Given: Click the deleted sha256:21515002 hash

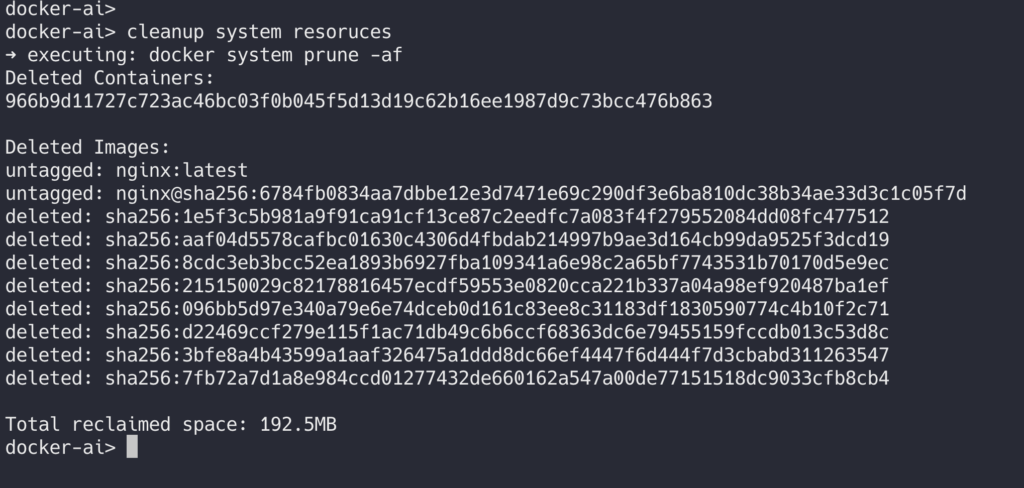Looking at the screenshot, I should coord(497,286).
